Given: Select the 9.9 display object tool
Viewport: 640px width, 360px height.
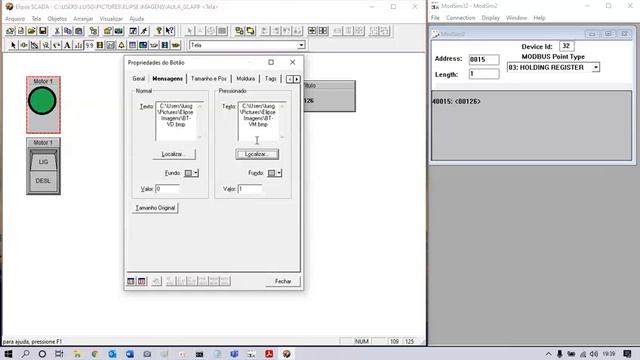Looking at the screenshot, I should tap(89, 45).
